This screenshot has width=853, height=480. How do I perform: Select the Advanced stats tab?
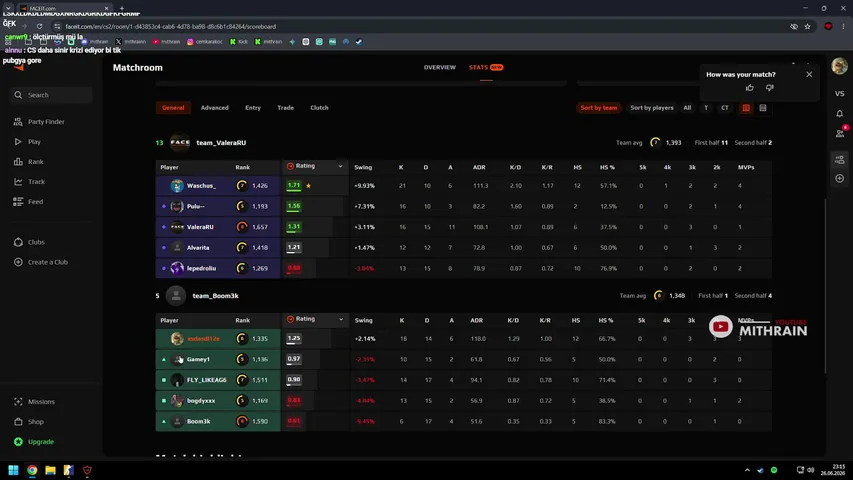point(214,108)
